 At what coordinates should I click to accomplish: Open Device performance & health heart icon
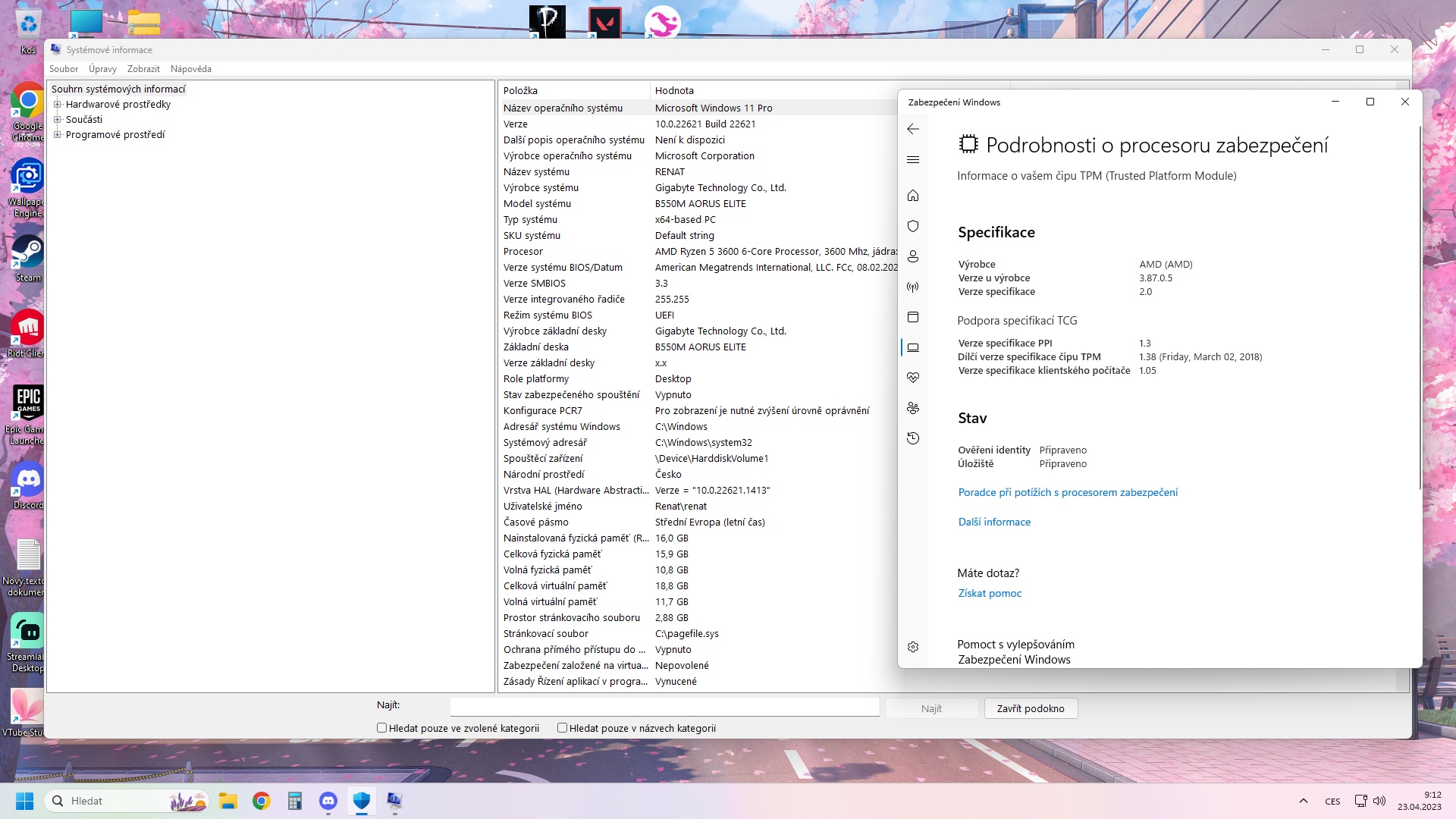913,378
